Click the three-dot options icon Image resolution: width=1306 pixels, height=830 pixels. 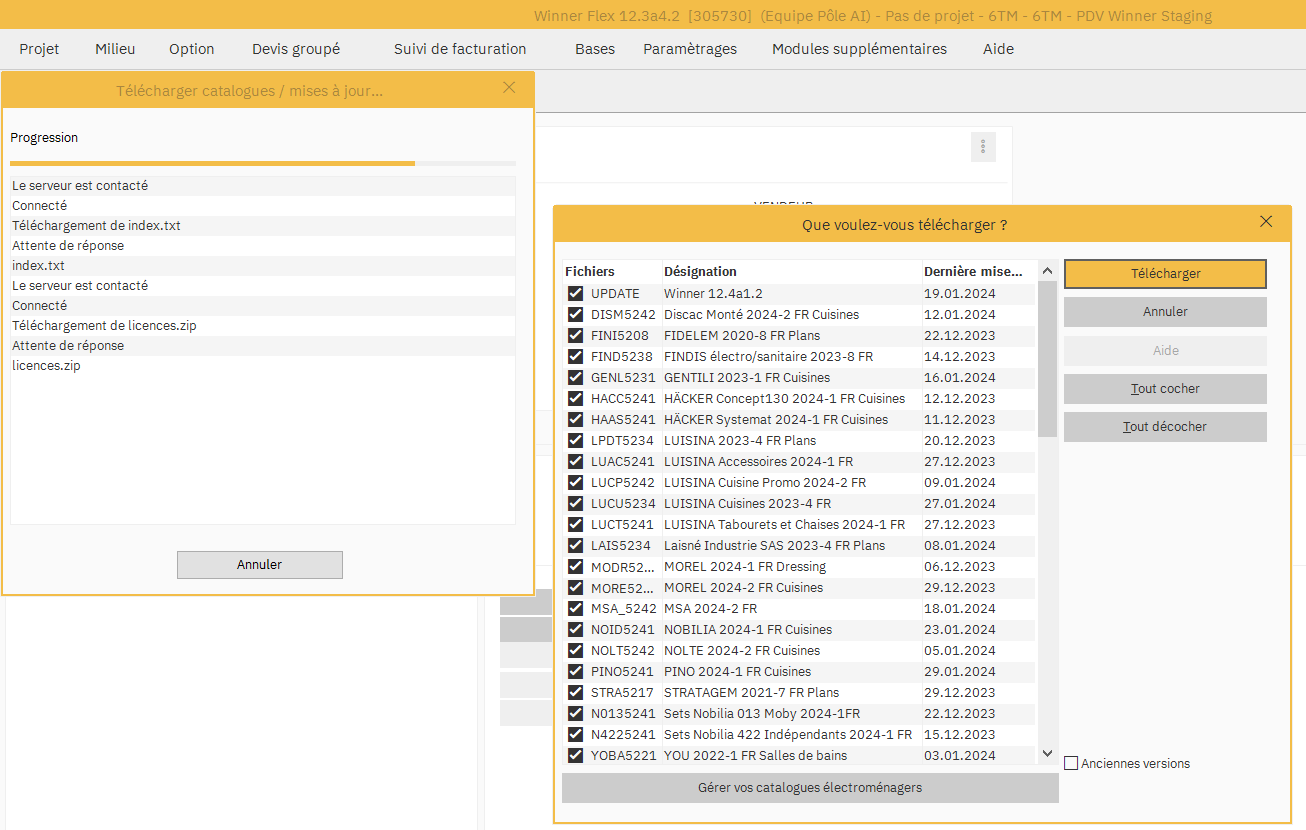pos(983,147)
